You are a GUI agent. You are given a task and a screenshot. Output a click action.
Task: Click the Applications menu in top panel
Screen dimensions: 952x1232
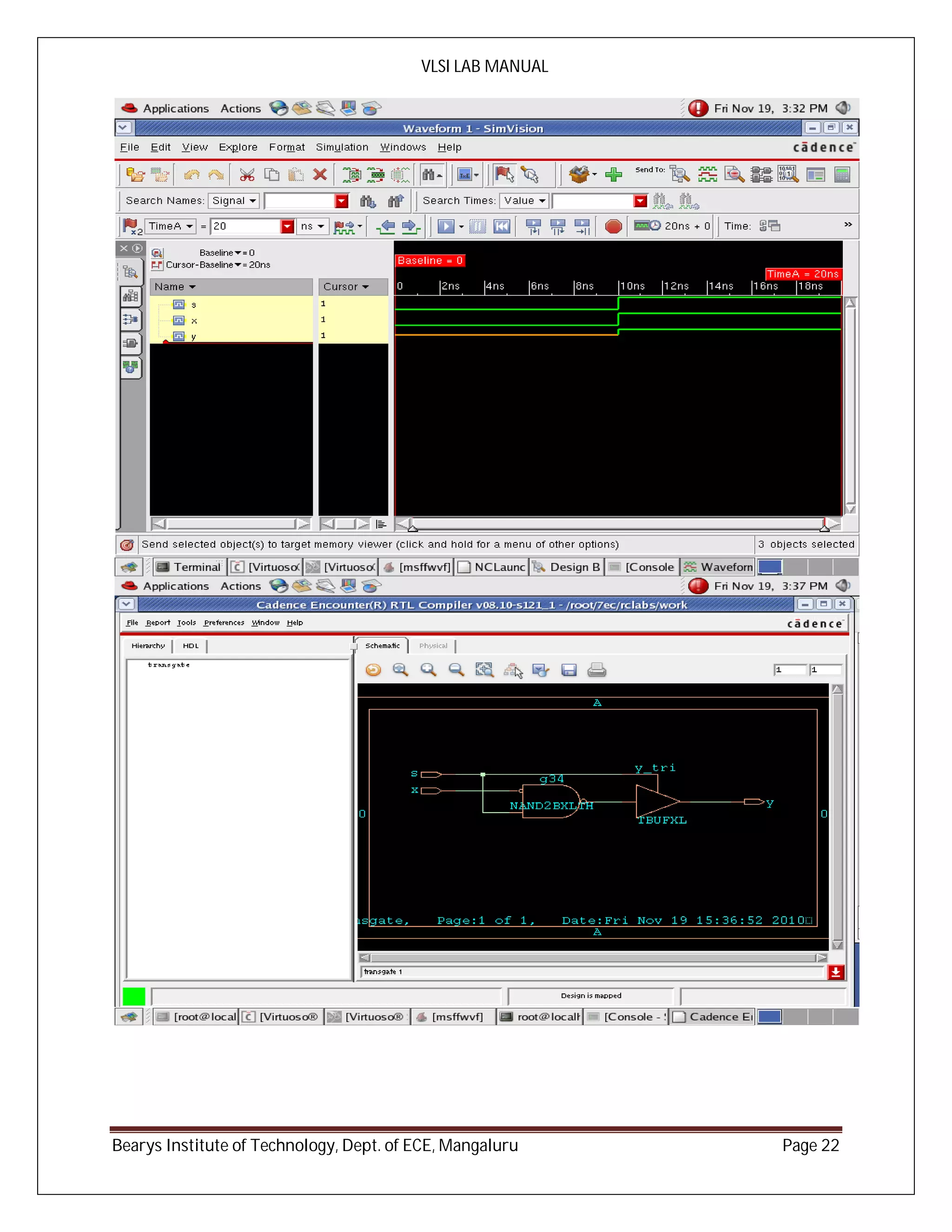175,108
